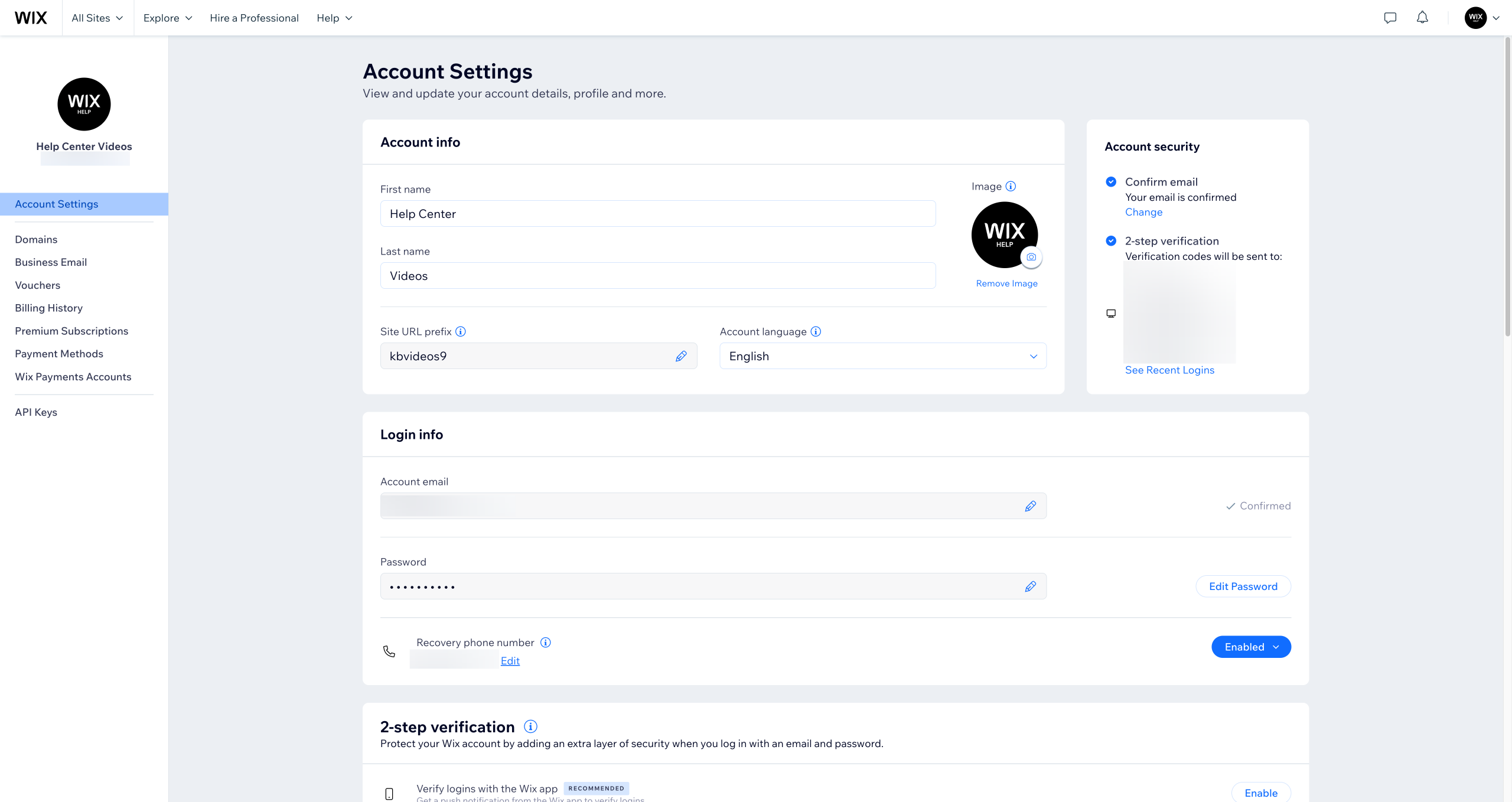Click into the First name field
This screenshot has width=1512, height=802.
click(657, 214)
